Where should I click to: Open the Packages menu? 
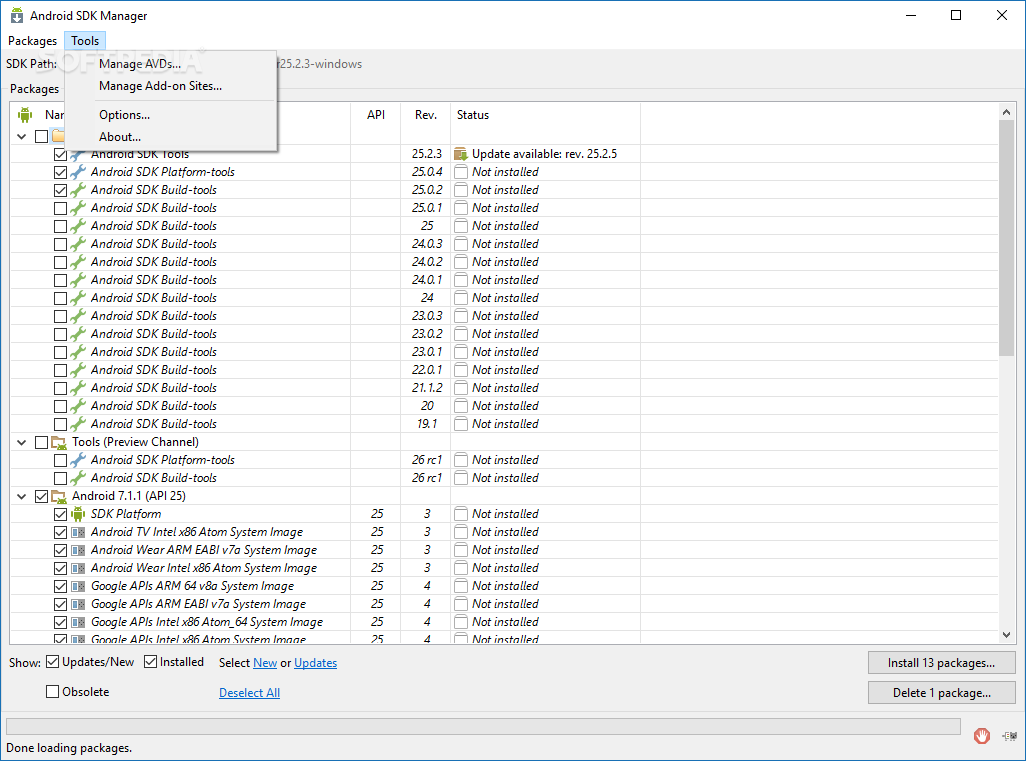click(x=32, y=41)
